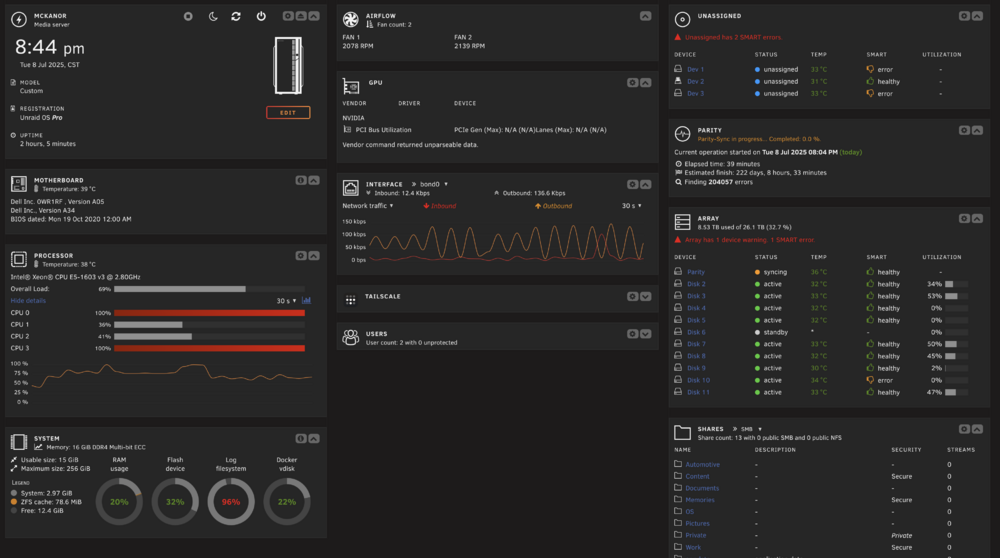Shut down server with the power icon
1000x558 pixels.
coord(261,17)
